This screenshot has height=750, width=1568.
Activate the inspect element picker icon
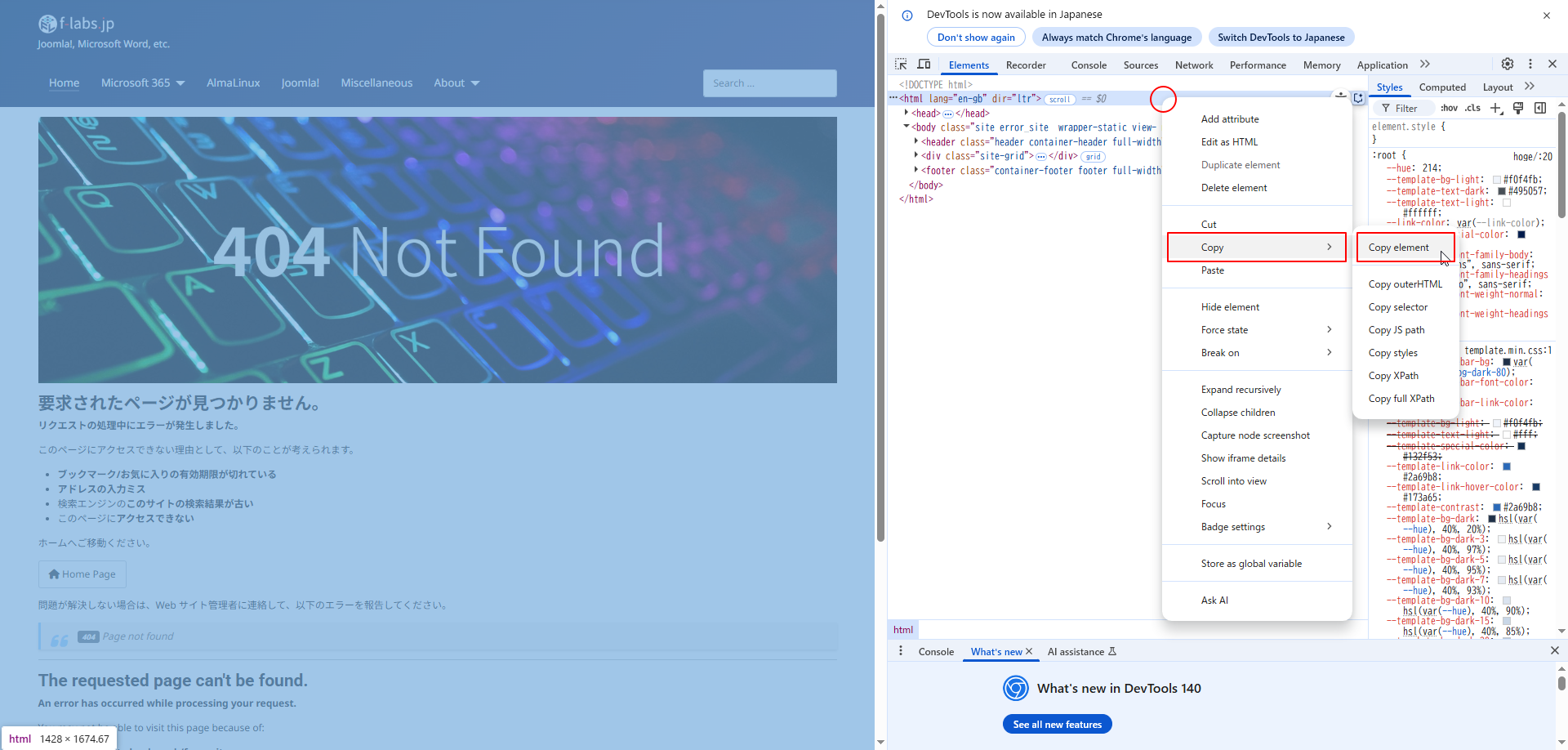pyautogui.click(x=901, y=65)
